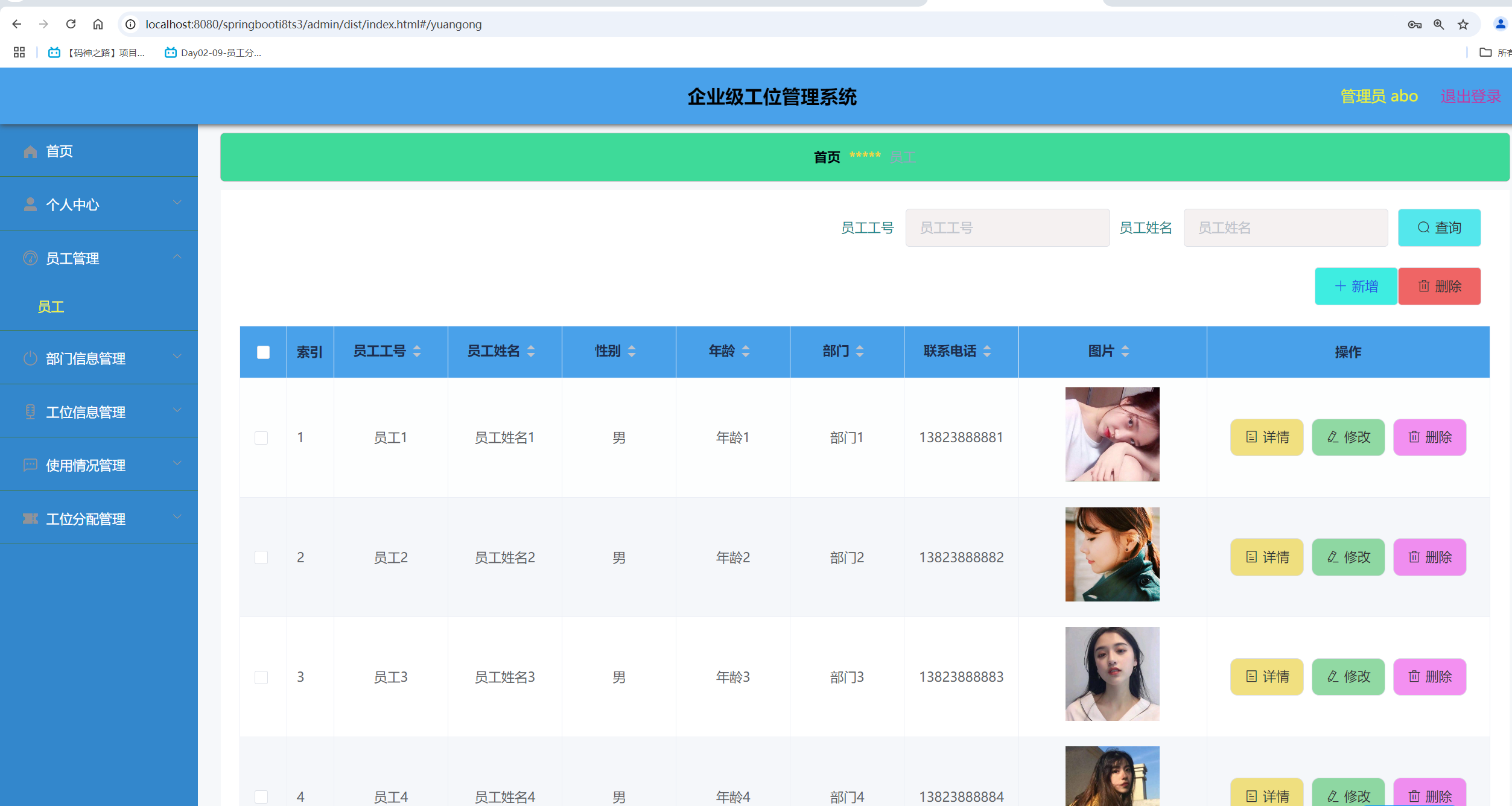Toggle the select-all header checkbox

263,352
